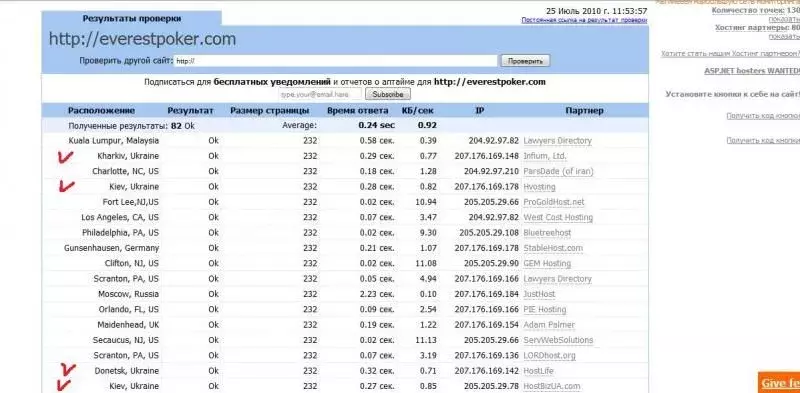Image resolution: width=800 pixels, height=393 pixels.
Task: Click the Gunsenhausen, Germany location cell
Action: click(112, 248)
